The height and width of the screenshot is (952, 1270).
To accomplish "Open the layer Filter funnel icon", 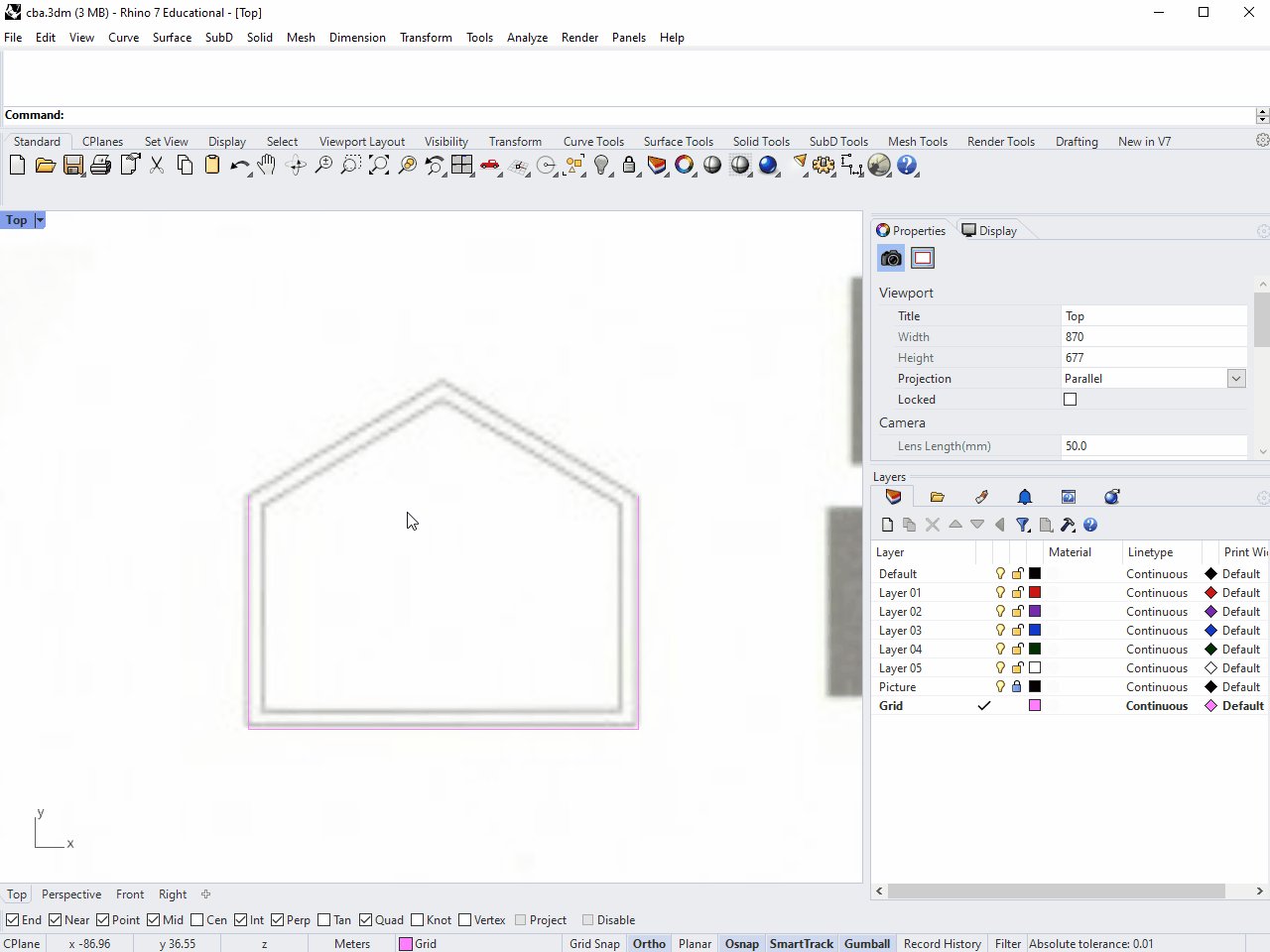I will [x=1022, y=525].
